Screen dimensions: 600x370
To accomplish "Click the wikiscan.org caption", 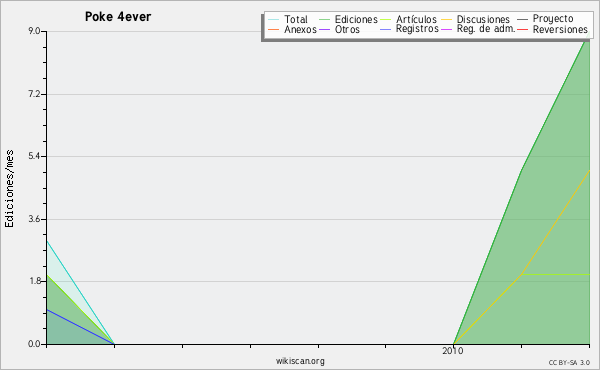I will 300,361.
